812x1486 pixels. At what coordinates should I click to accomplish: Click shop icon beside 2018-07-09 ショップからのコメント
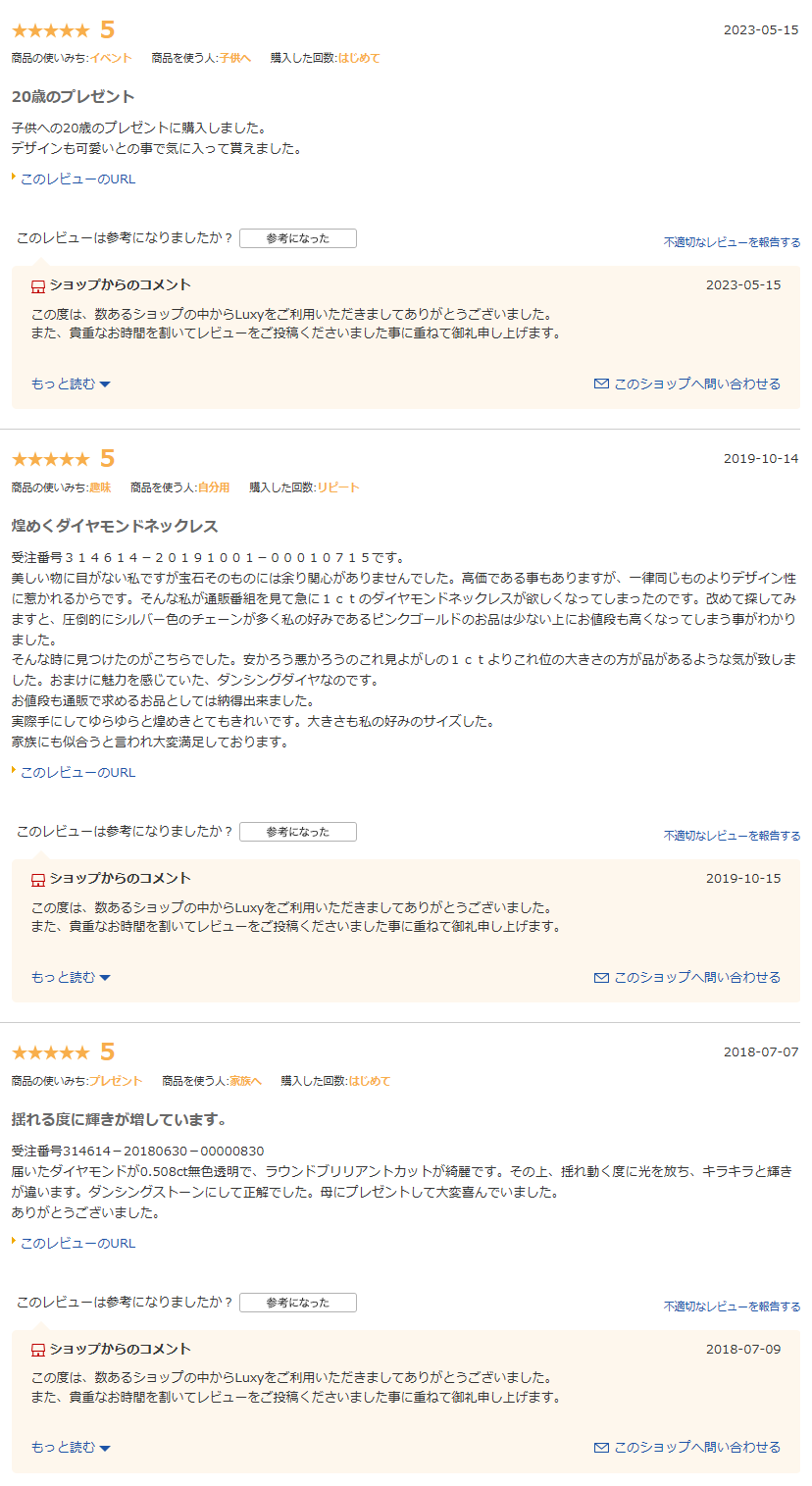tap(38, 1351)
